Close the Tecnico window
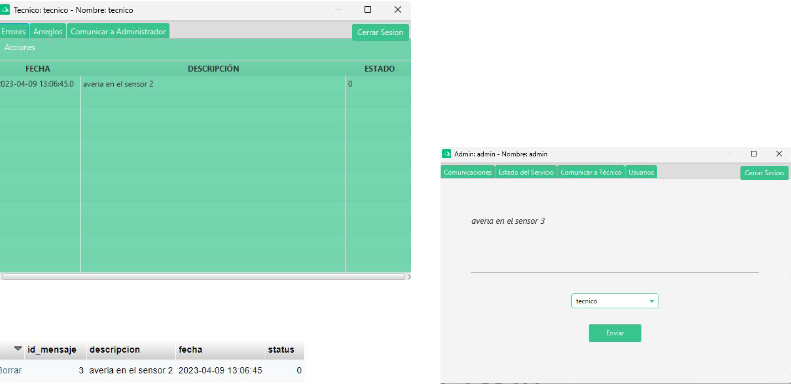The height and width of the screenshot is (384, 791). (x=398, y=10)
